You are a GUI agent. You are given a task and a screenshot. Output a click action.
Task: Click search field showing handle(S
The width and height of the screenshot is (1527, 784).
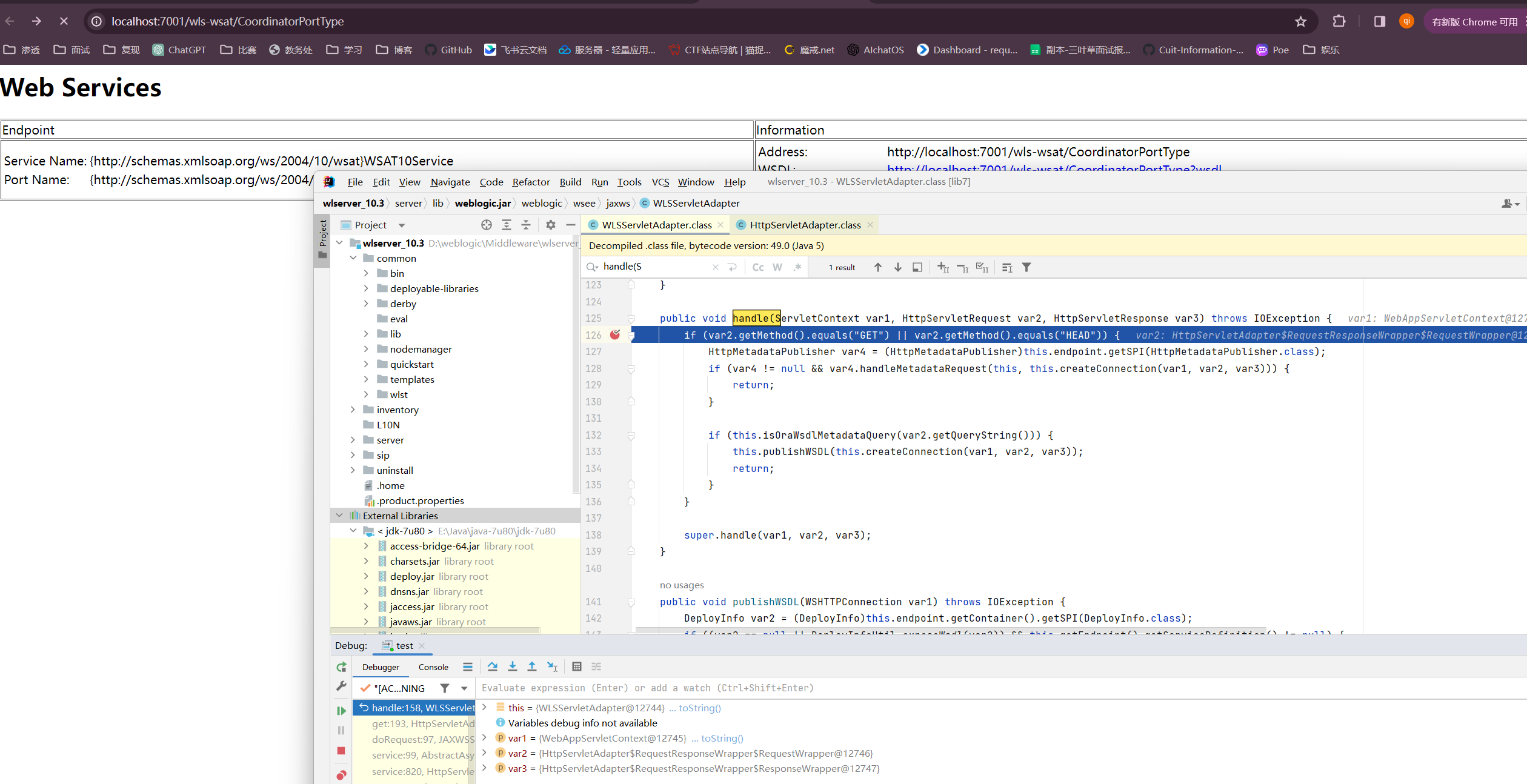(654, 267)
